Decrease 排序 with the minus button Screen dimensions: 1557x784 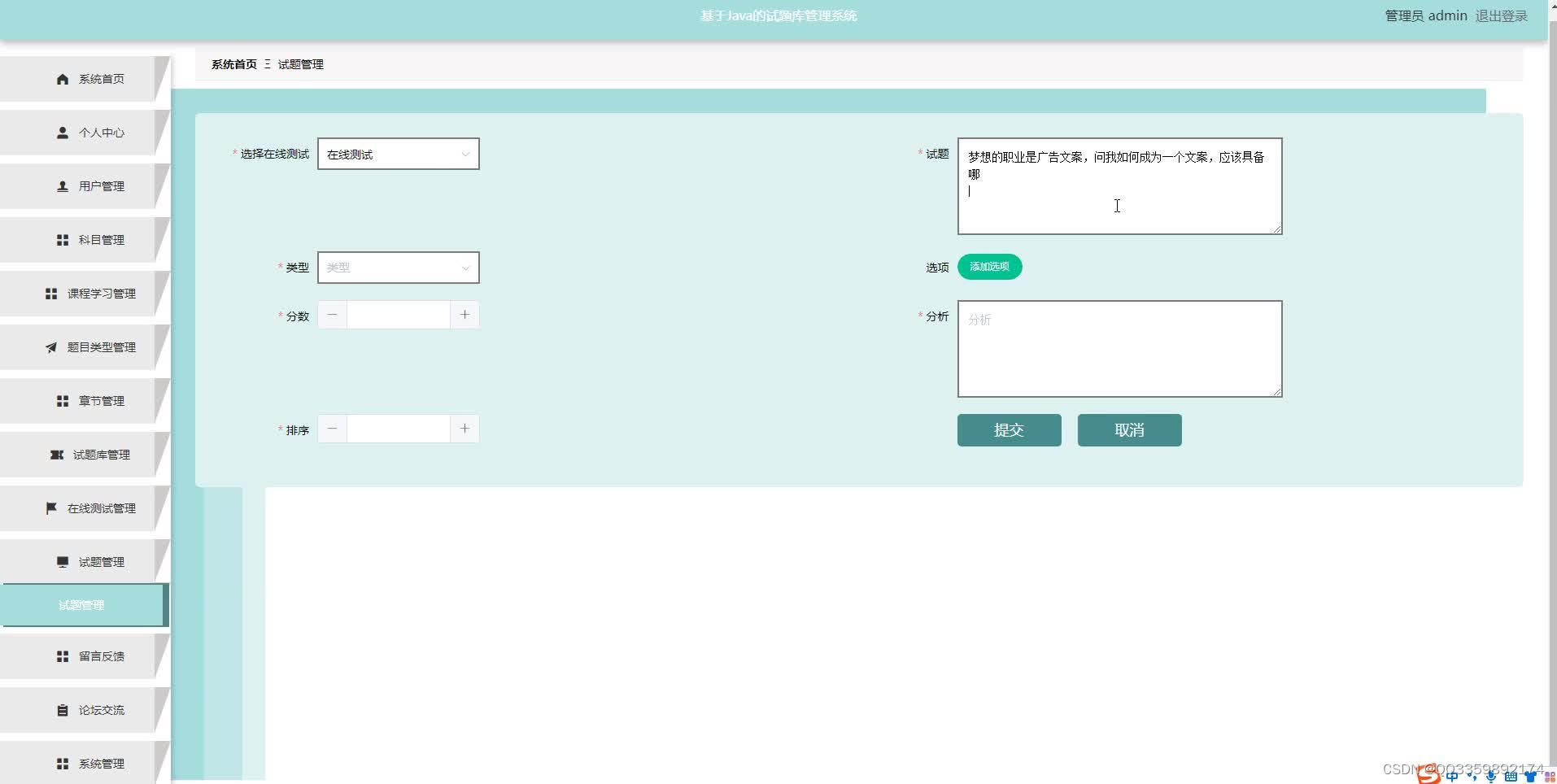point(332,429)
